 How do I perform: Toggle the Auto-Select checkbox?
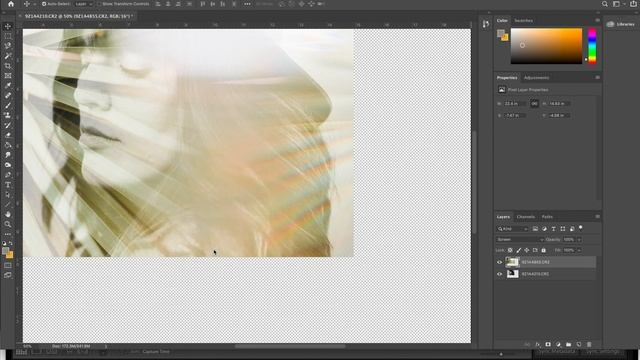tap(44, 4)
